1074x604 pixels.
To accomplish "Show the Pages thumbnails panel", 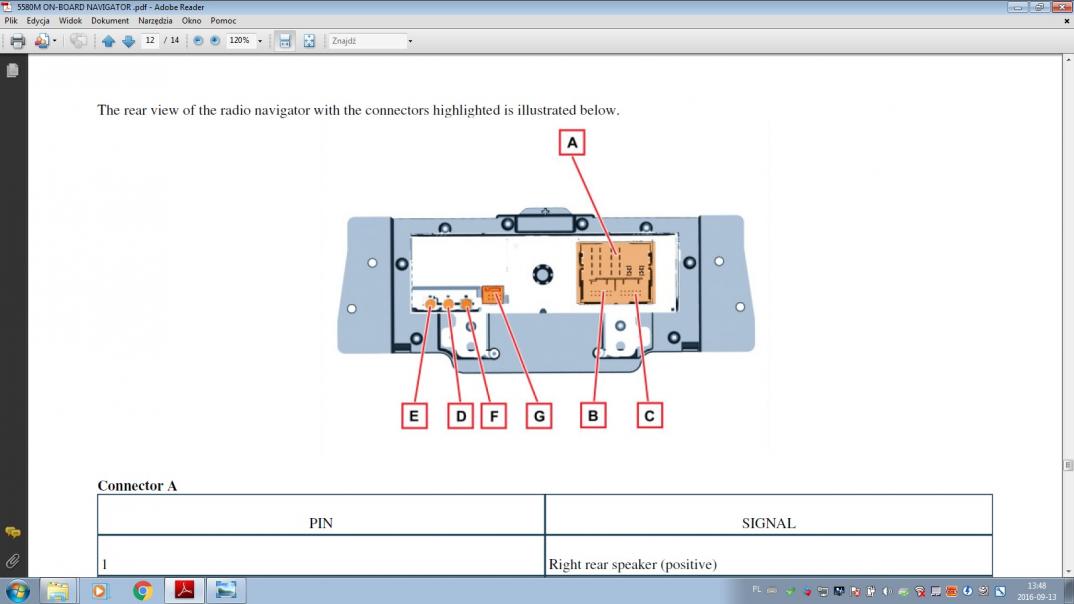I will (x=12, y=71).
